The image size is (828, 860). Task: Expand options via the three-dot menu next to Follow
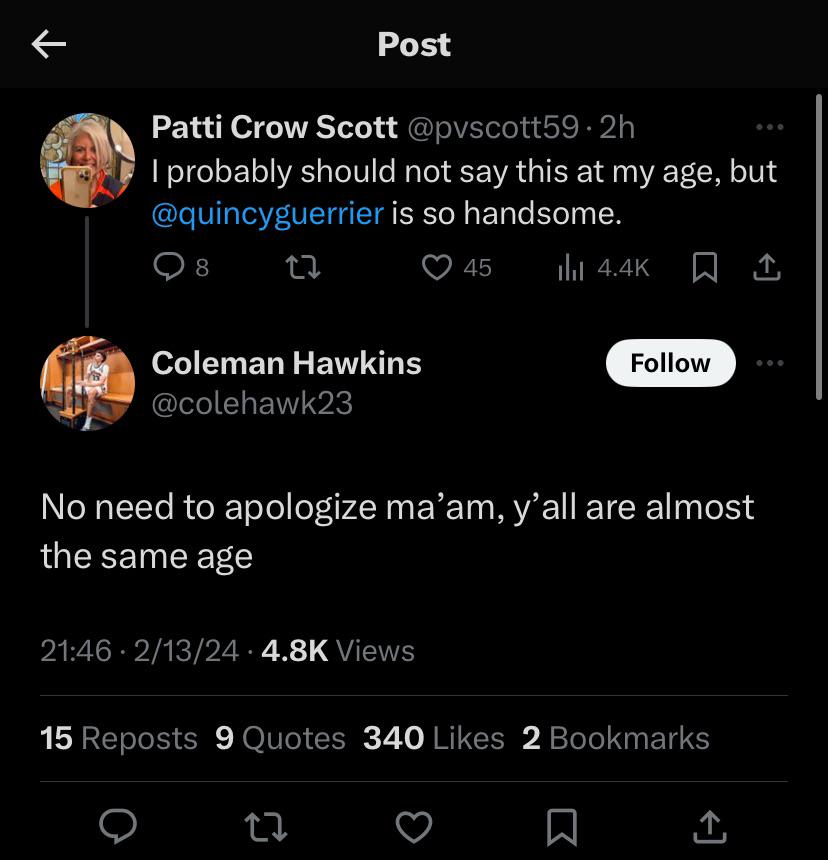point(771,363)
